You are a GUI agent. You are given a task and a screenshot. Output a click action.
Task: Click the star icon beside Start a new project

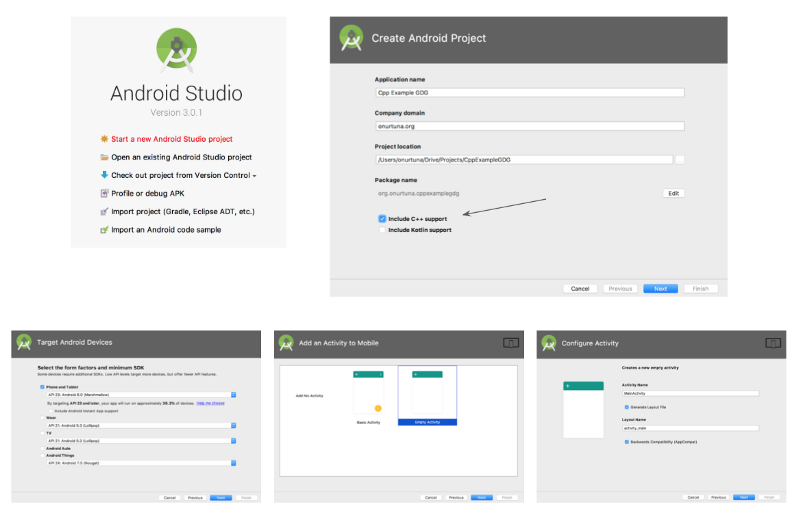click(104, 139)
